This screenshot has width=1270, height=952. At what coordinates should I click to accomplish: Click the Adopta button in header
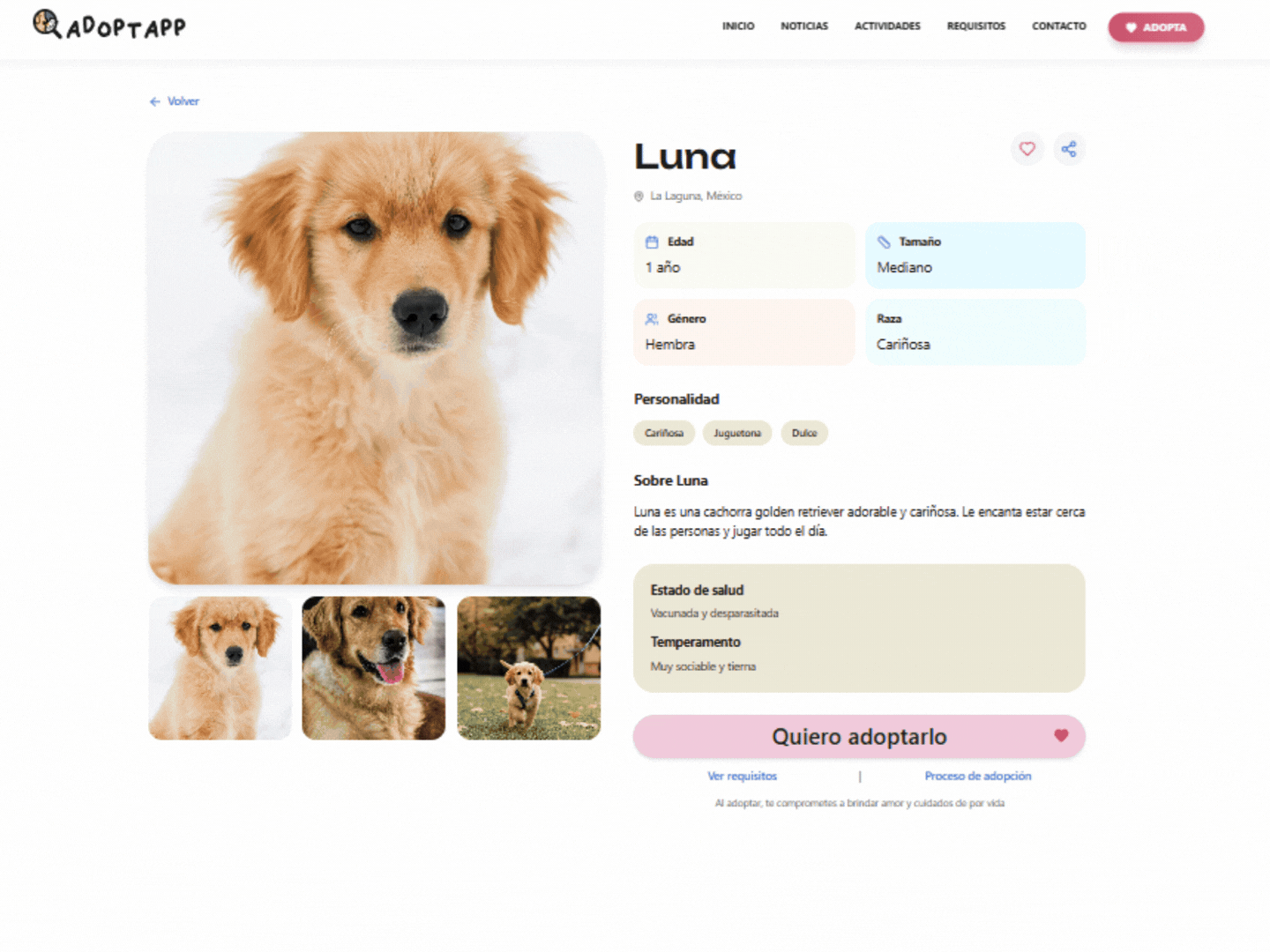click(x=1156, y=27)
